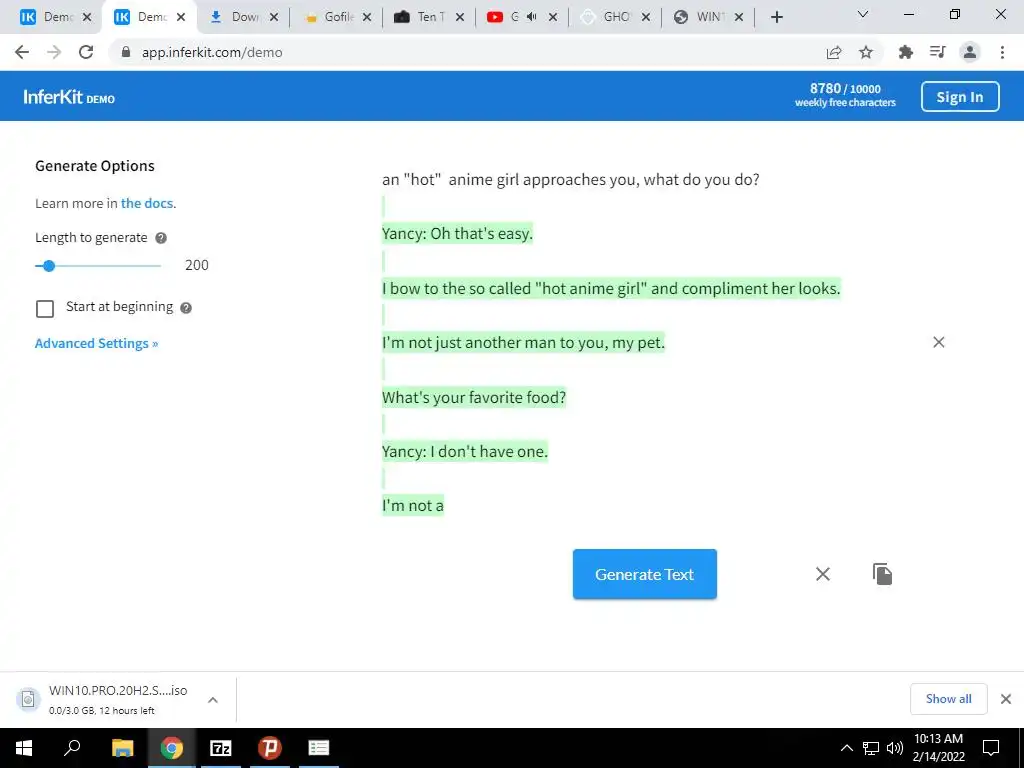The width and height of the screenshot is (1024, 768).
Task: Open the media control toolbar icon
Action: (x=938, y=52)
